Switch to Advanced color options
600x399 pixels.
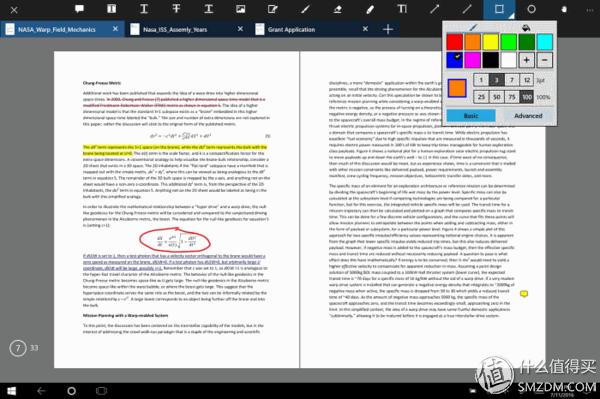[528, 116]
